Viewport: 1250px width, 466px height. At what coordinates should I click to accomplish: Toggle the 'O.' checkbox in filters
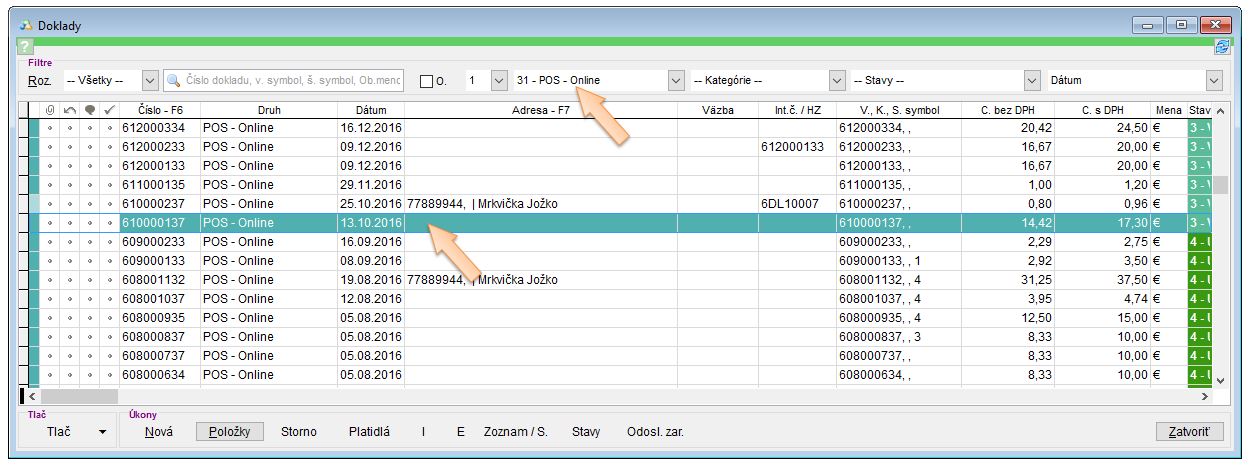tap(427, 81)
